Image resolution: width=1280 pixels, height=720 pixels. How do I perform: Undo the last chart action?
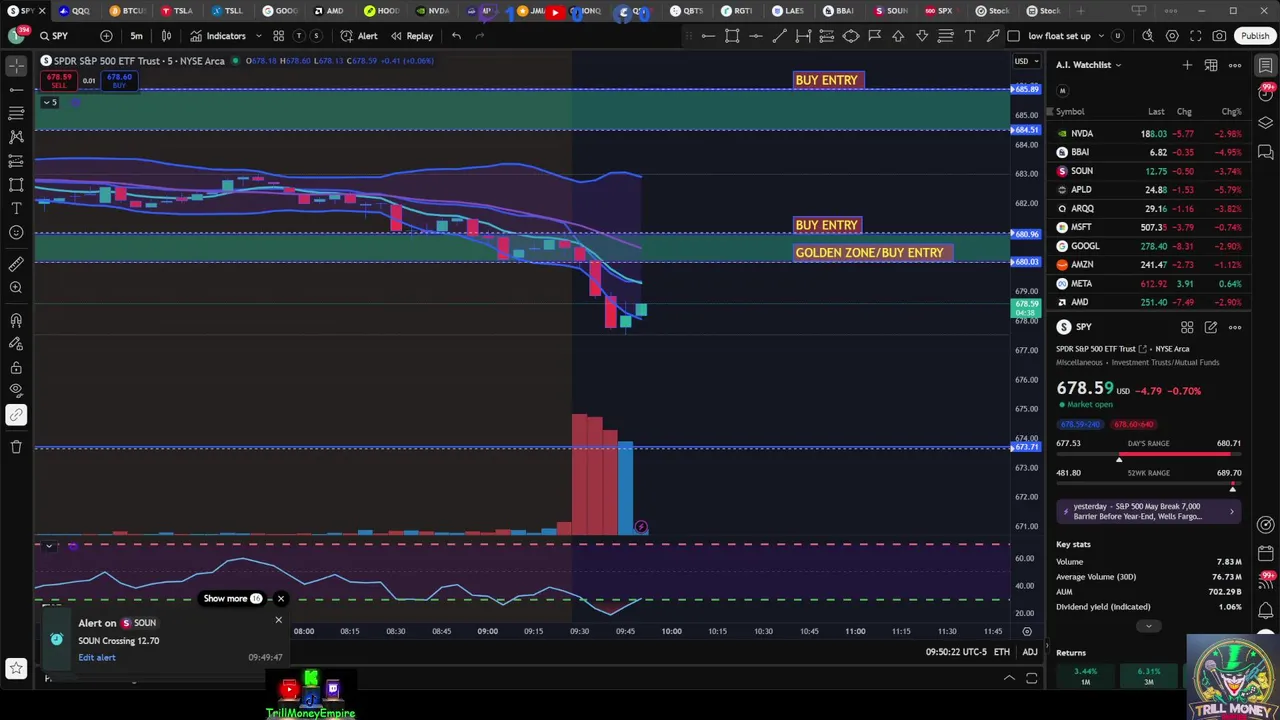coord(456,36)
